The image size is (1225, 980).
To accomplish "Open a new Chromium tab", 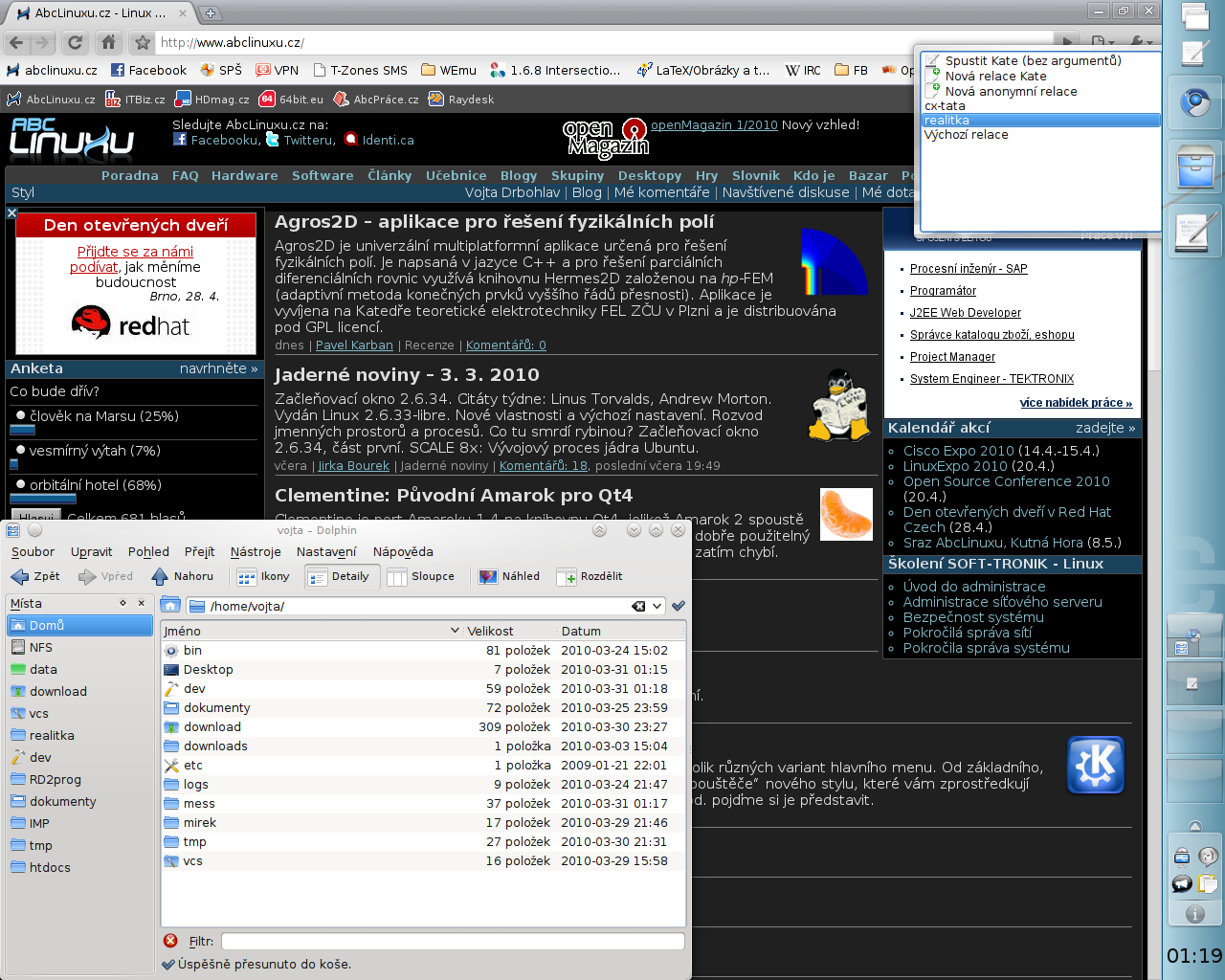I will click(211, 13).
